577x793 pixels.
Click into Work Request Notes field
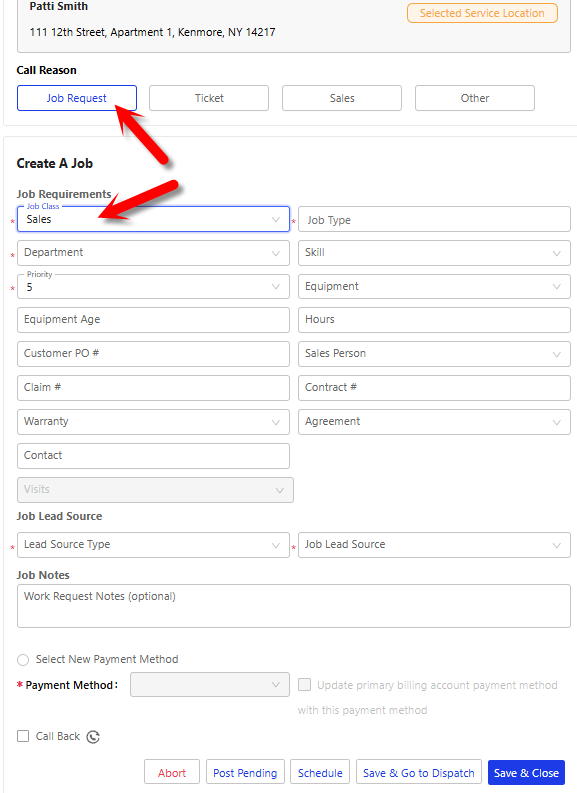tap(294, 606)
